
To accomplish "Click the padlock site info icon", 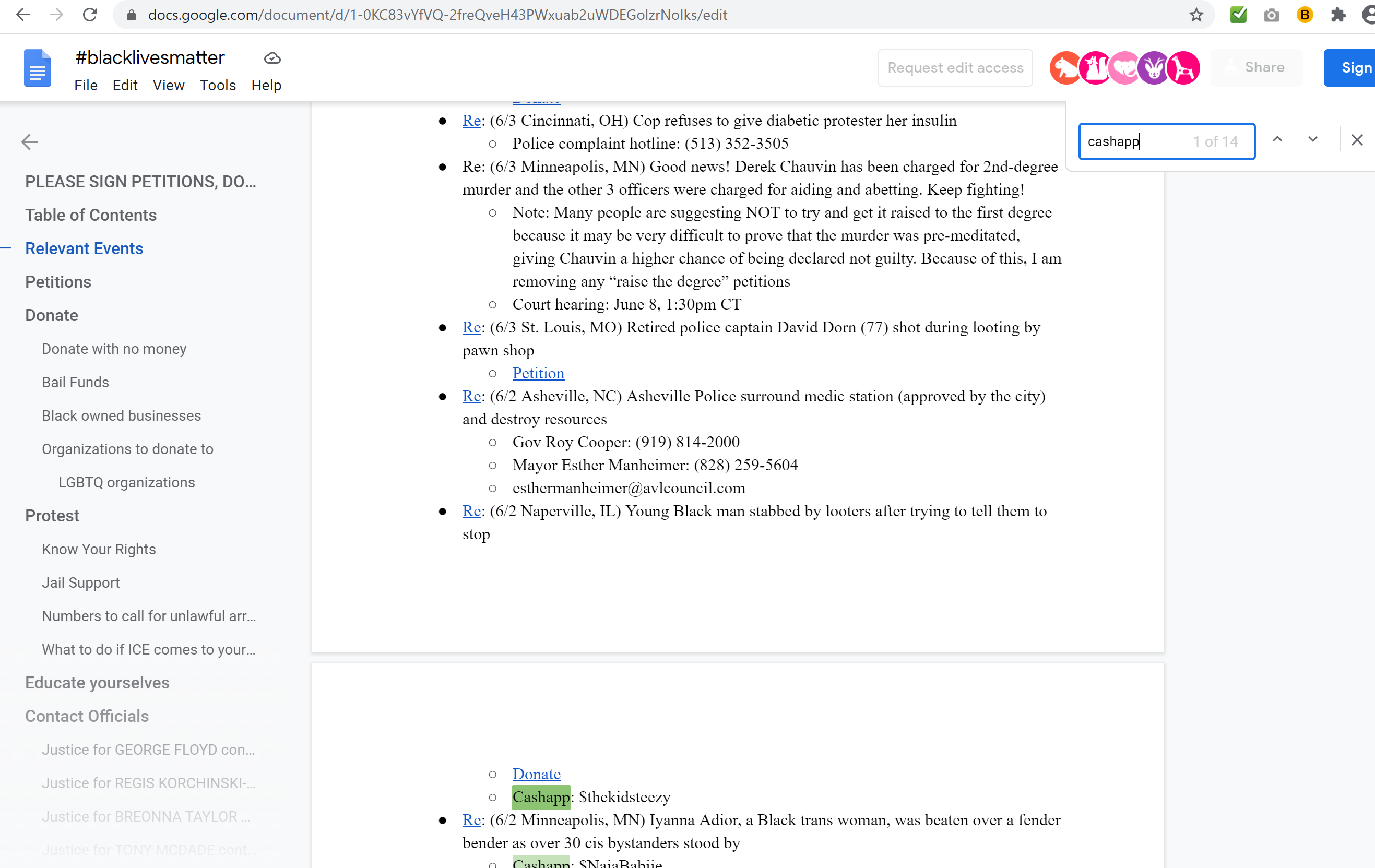I will [132, 16].
